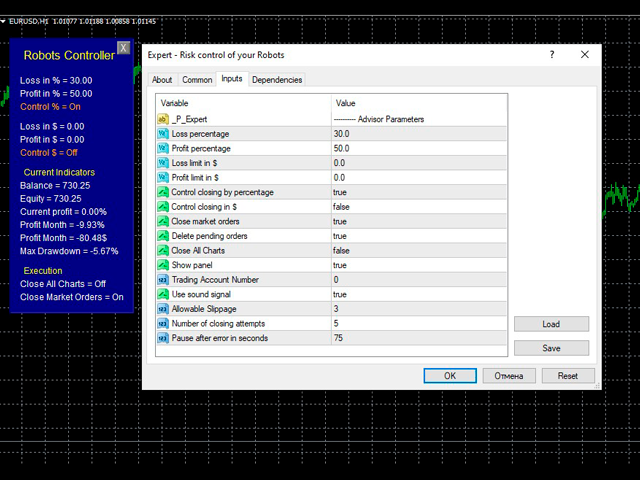Save input settings with Save button

(551, 348)
